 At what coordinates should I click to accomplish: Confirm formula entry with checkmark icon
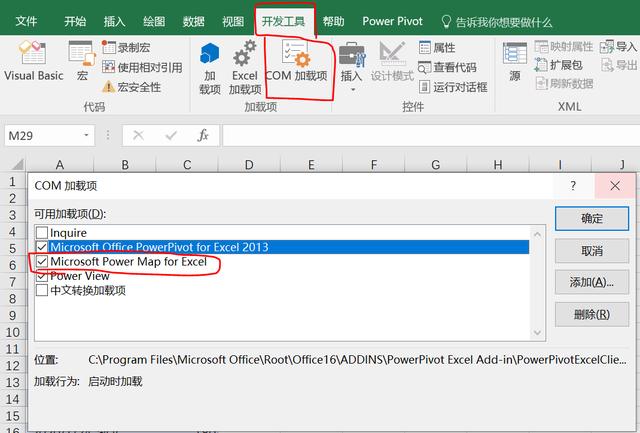(171, 135)
